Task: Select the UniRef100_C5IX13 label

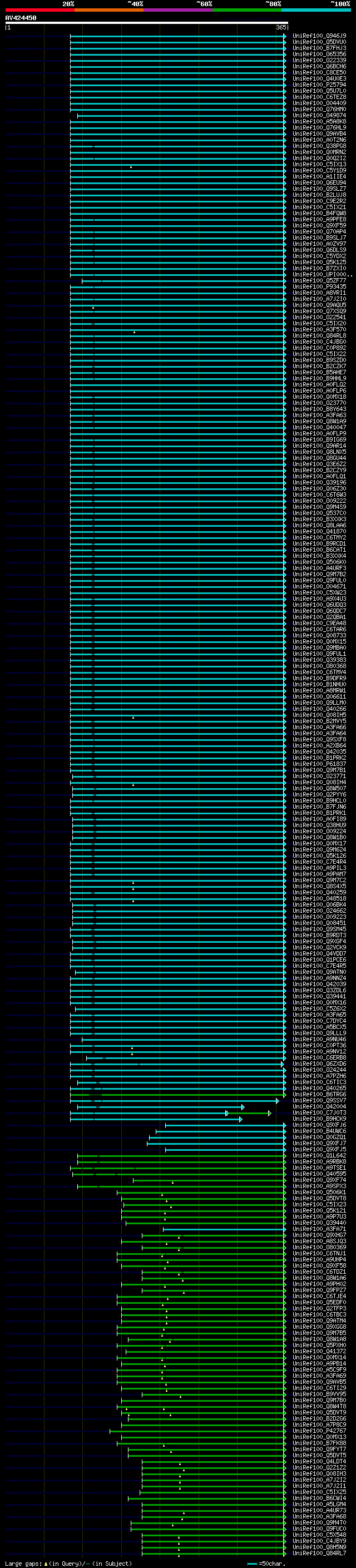Action: (319, 164)
